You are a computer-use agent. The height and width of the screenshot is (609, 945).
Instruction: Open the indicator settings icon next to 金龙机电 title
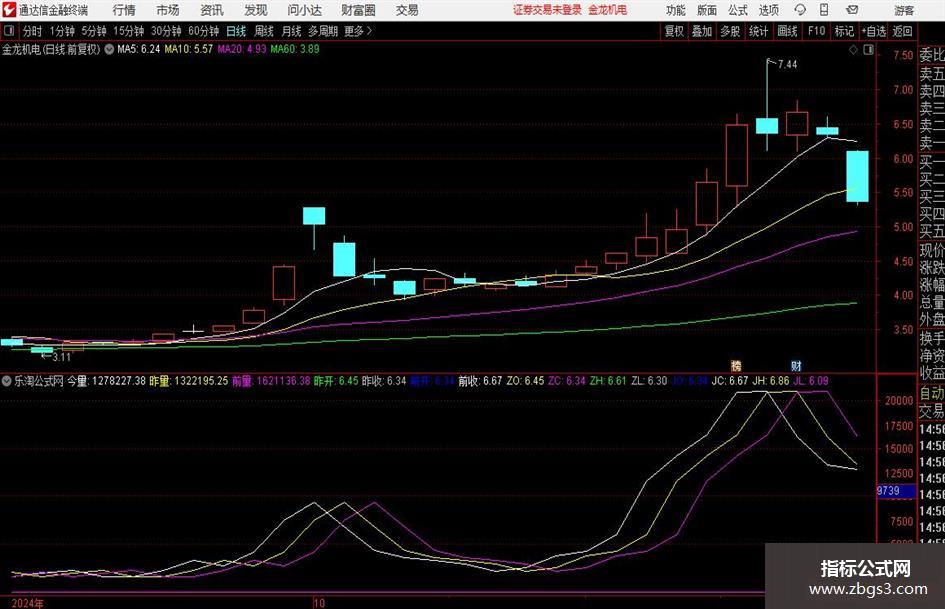pyautogui.click(x=109, y=49)
